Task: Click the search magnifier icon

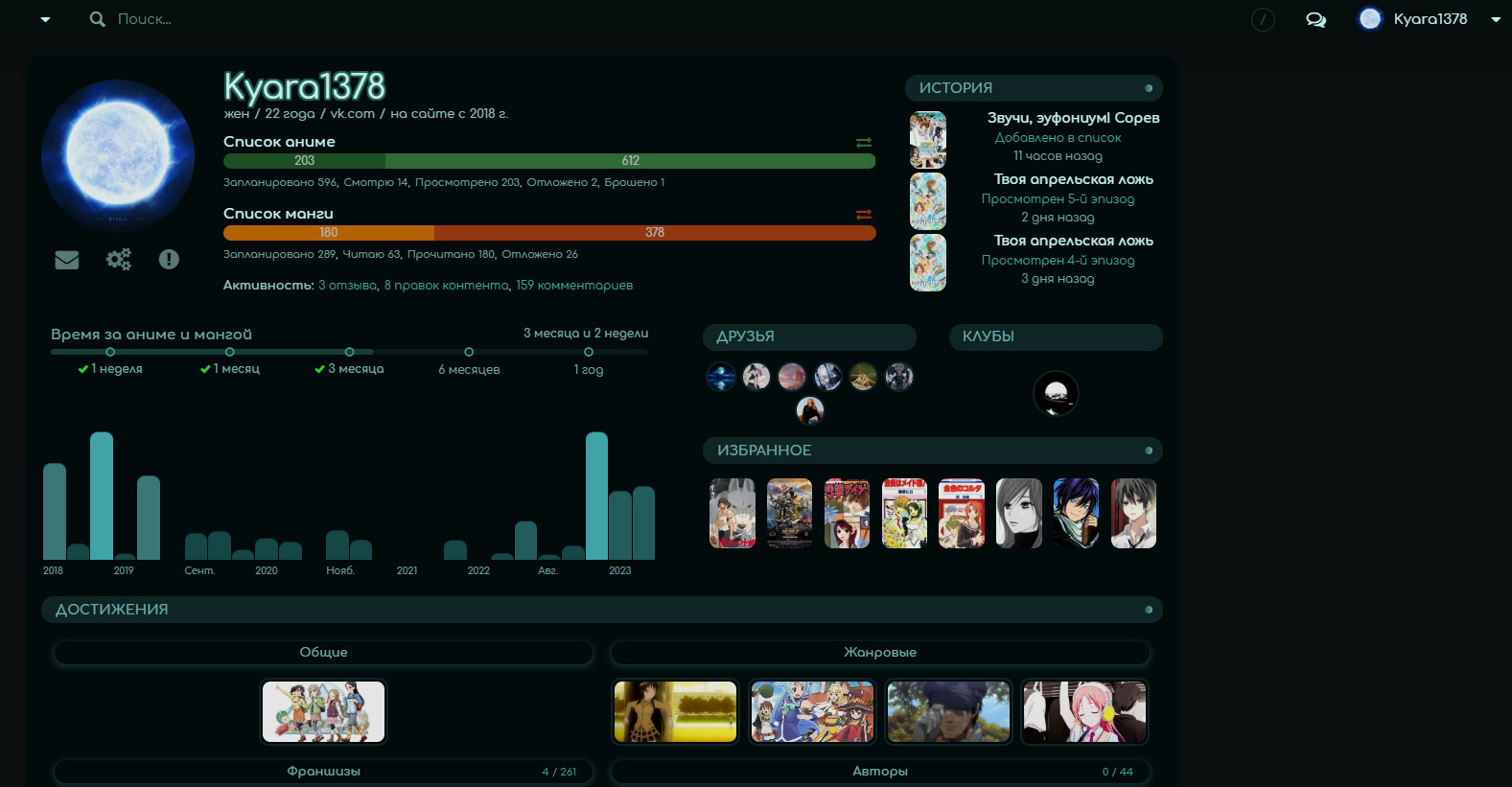Action: [x=97, y=19]
